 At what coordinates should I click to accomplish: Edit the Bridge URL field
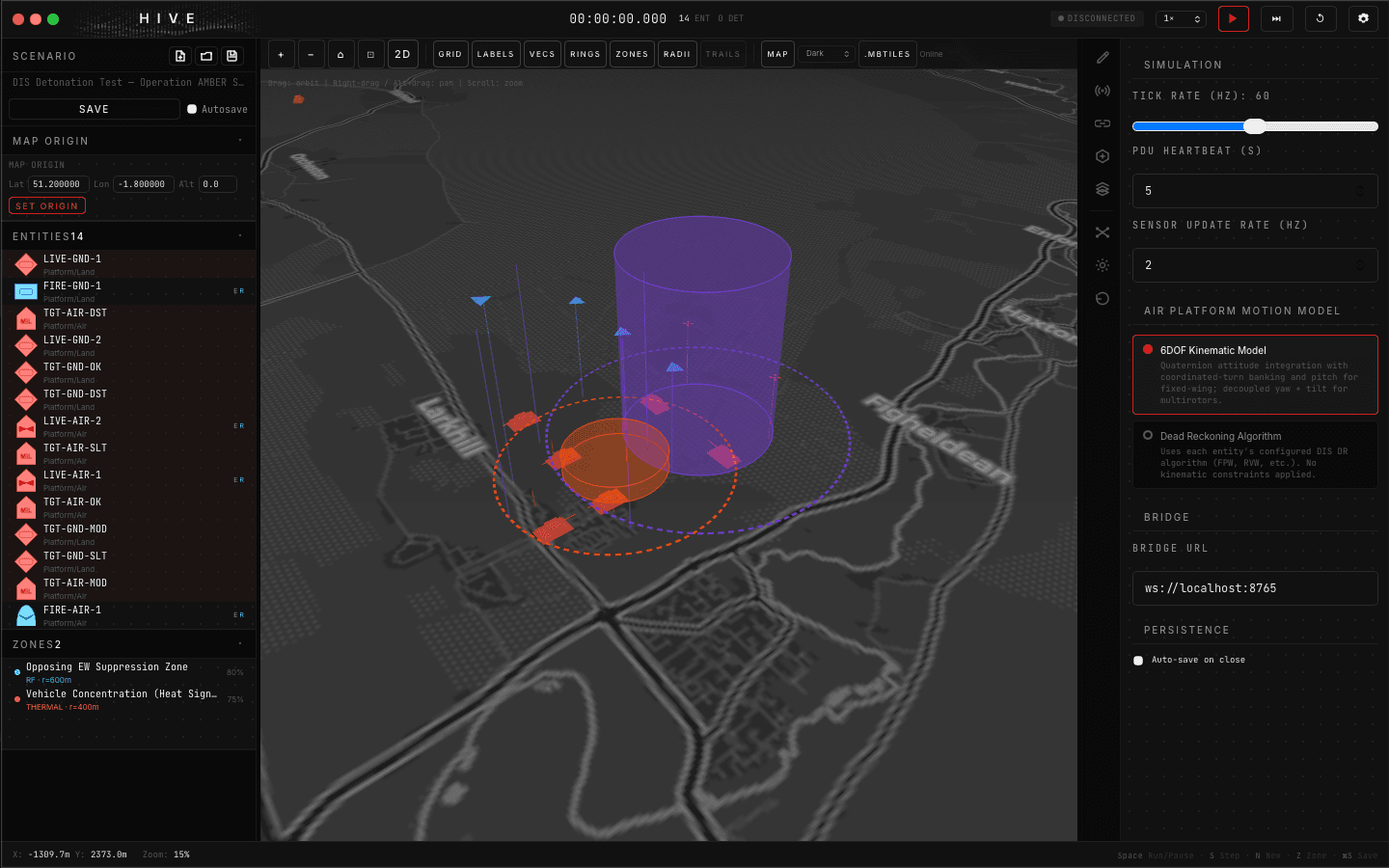pos(1255,588)
